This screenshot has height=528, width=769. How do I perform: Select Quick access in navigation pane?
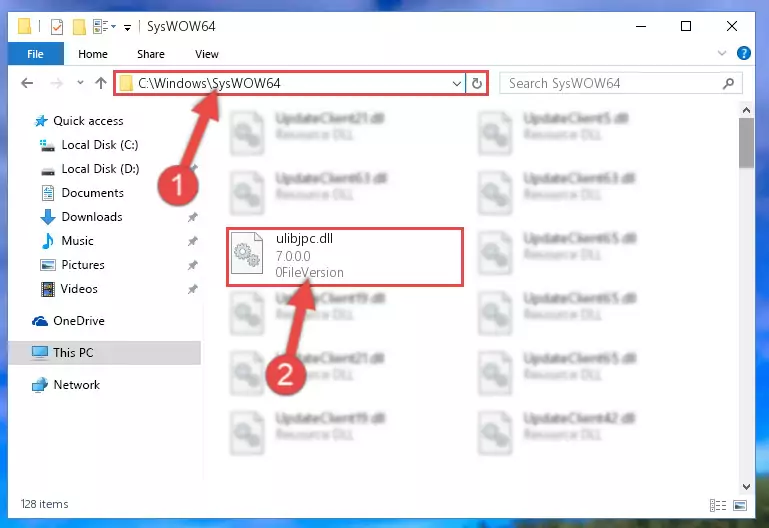(x=88, y=121)
